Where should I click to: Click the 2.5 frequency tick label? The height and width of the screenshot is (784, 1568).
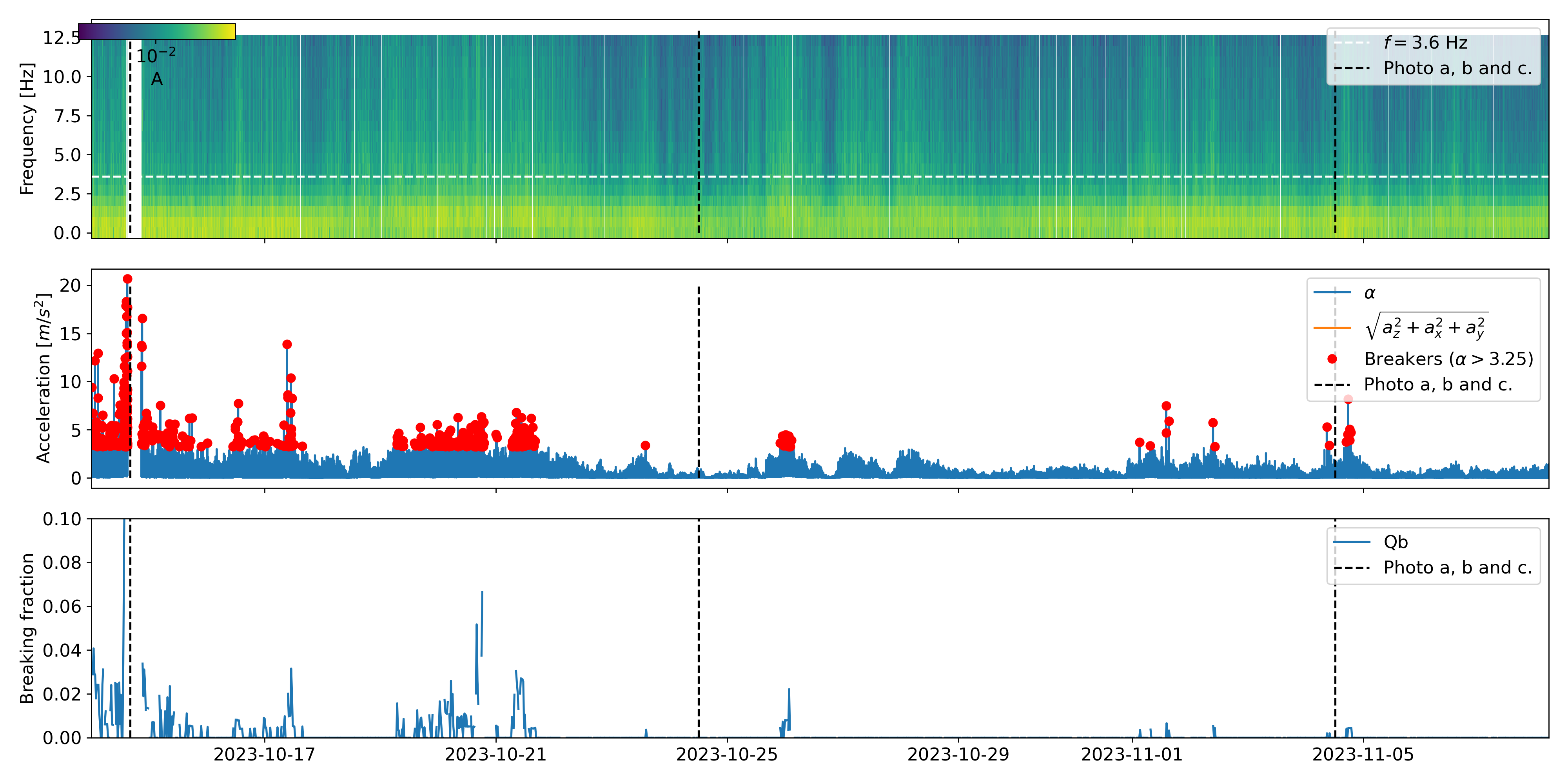coord(67,194)
